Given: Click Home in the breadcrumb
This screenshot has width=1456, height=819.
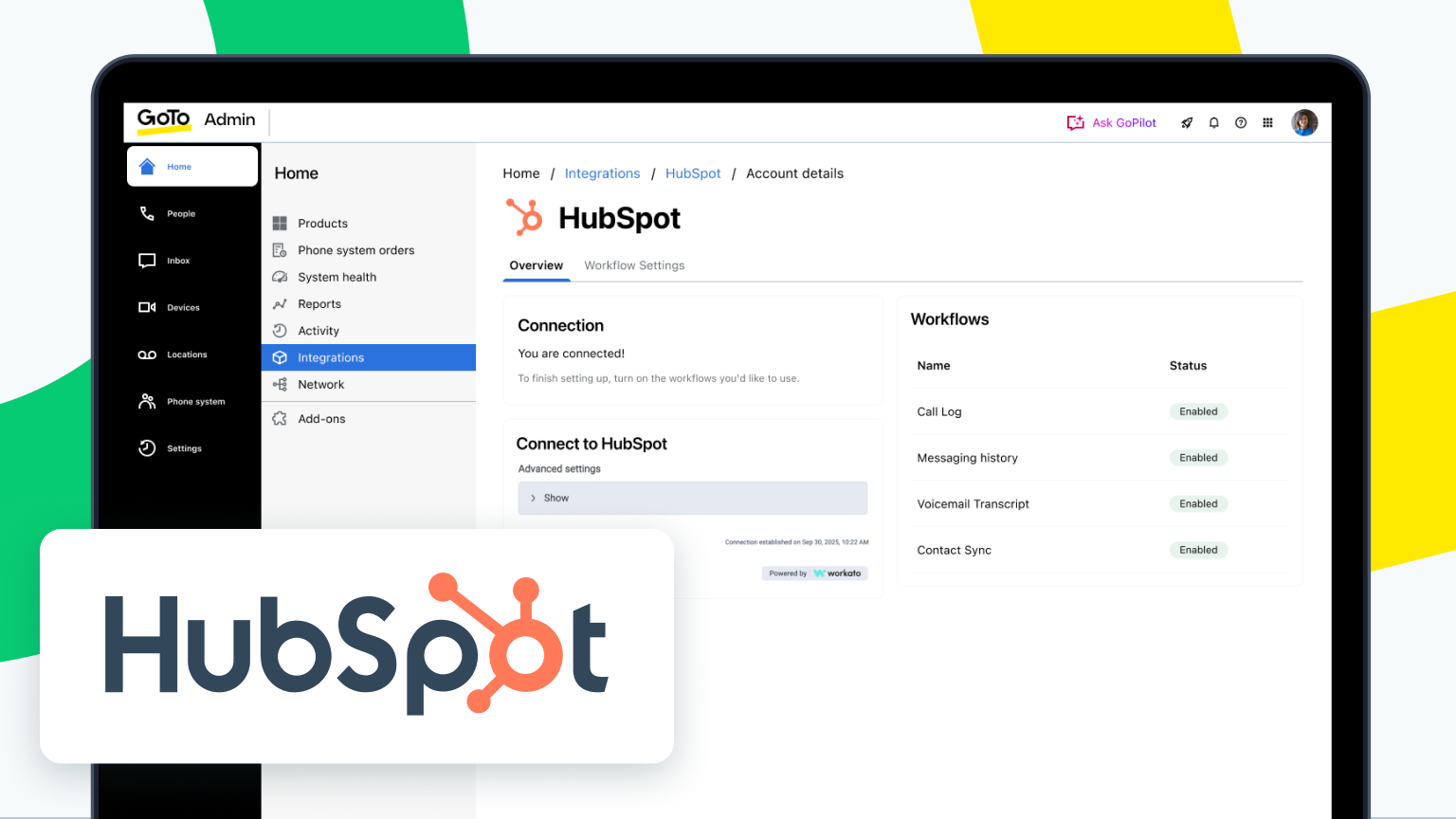Looking at the screenshot, I should pyautogui.click(x=521, y=173).
